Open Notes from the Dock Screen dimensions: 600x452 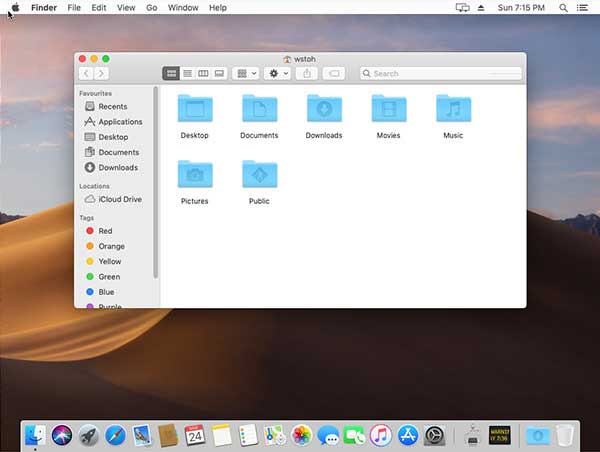pos(222,435)
